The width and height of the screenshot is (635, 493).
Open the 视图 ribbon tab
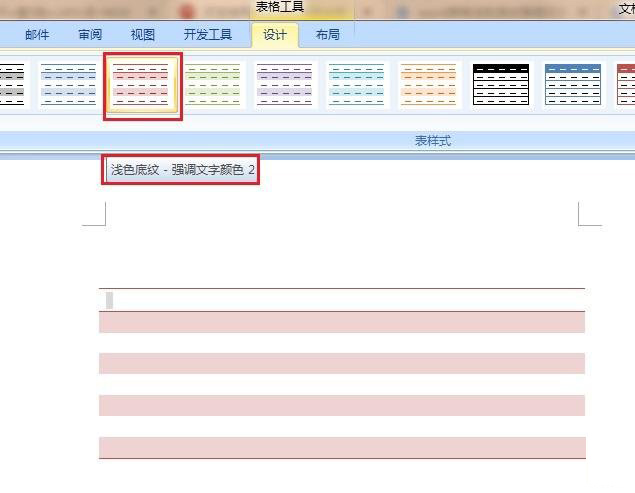(x=143, y=35)
